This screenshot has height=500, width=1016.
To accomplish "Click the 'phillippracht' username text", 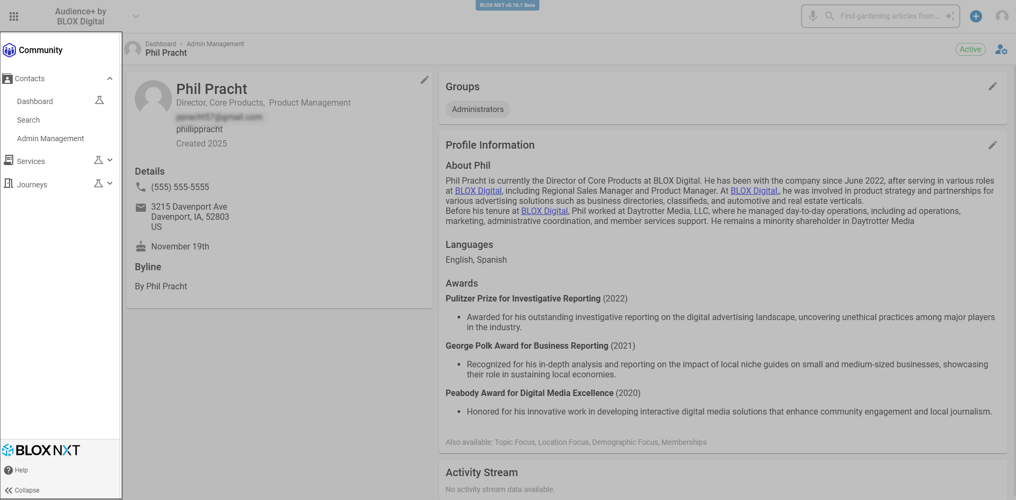I will pyautogui.click(x=200, y=130).
